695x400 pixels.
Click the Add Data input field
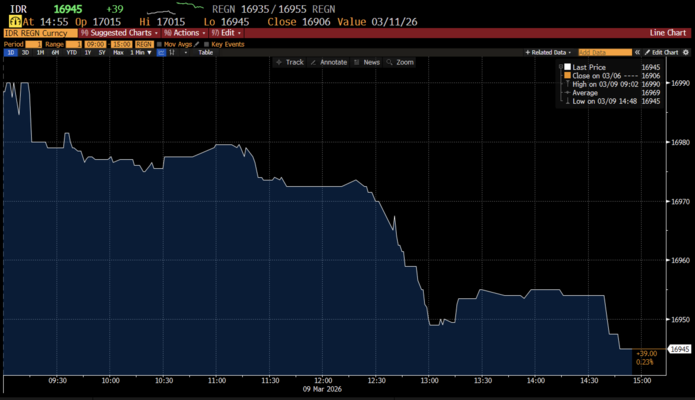pos(606,52)
